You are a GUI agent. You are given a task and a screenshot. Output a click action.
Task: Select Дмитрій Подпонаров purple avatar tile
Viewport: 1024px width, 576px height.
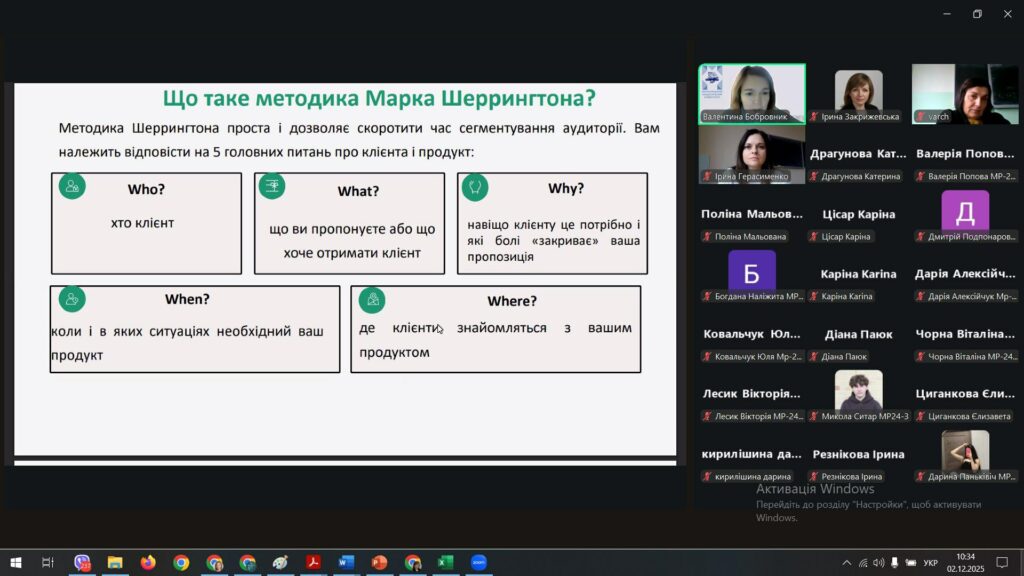tap(965, 211)
